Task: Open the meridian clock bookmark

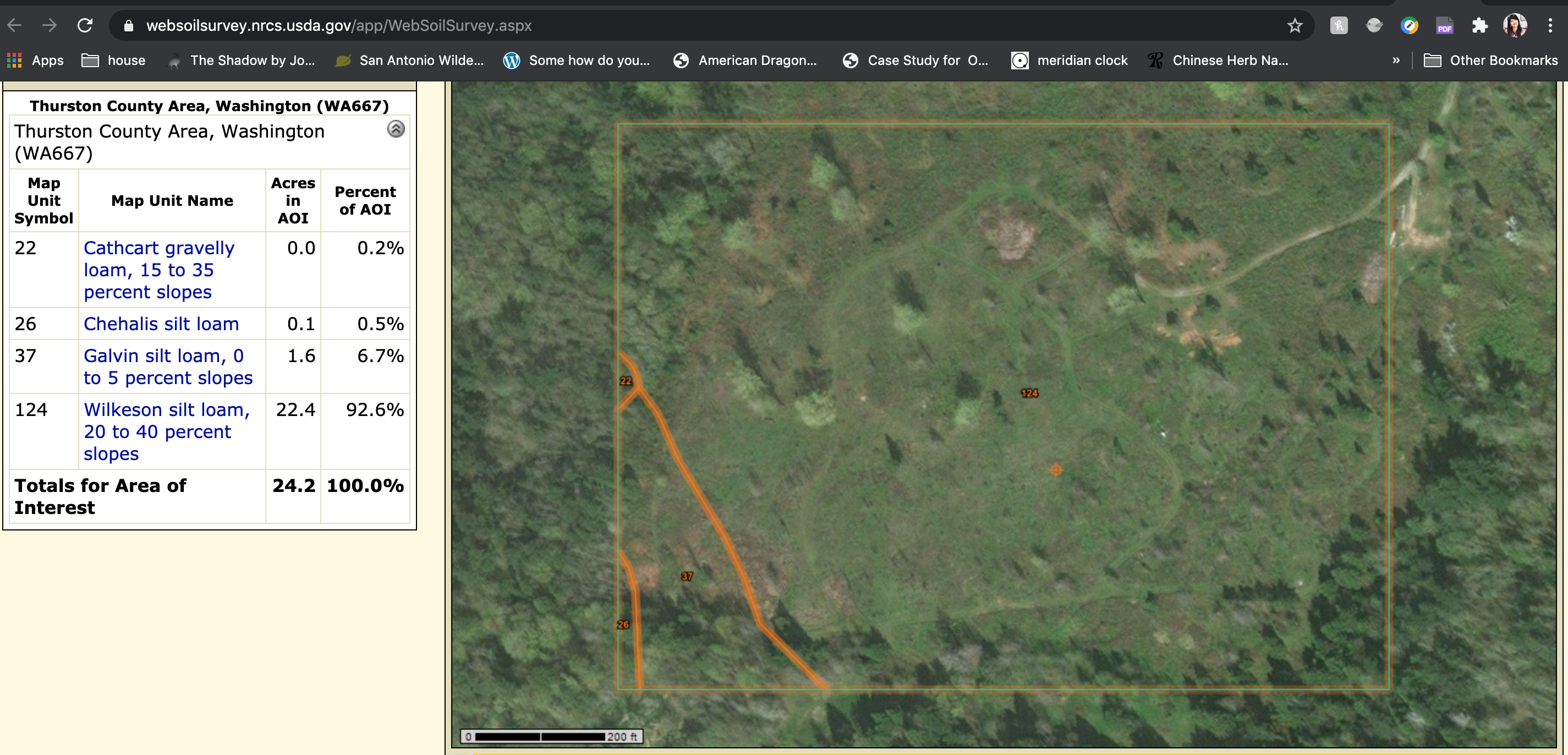Action: (x=1070, y=61)
